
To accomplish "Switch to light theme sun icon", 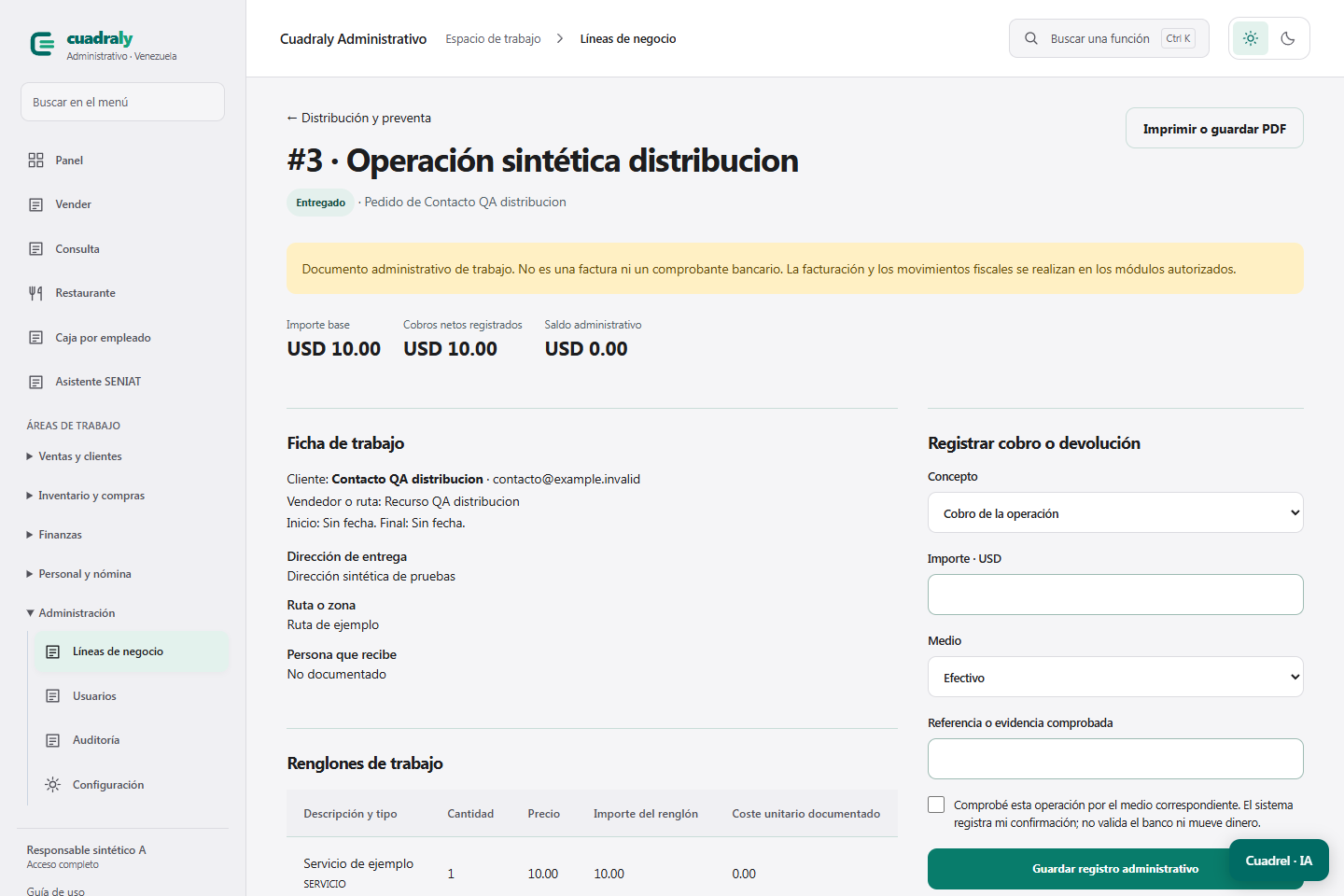I will pyautogui.click(x=1251, y=38).
